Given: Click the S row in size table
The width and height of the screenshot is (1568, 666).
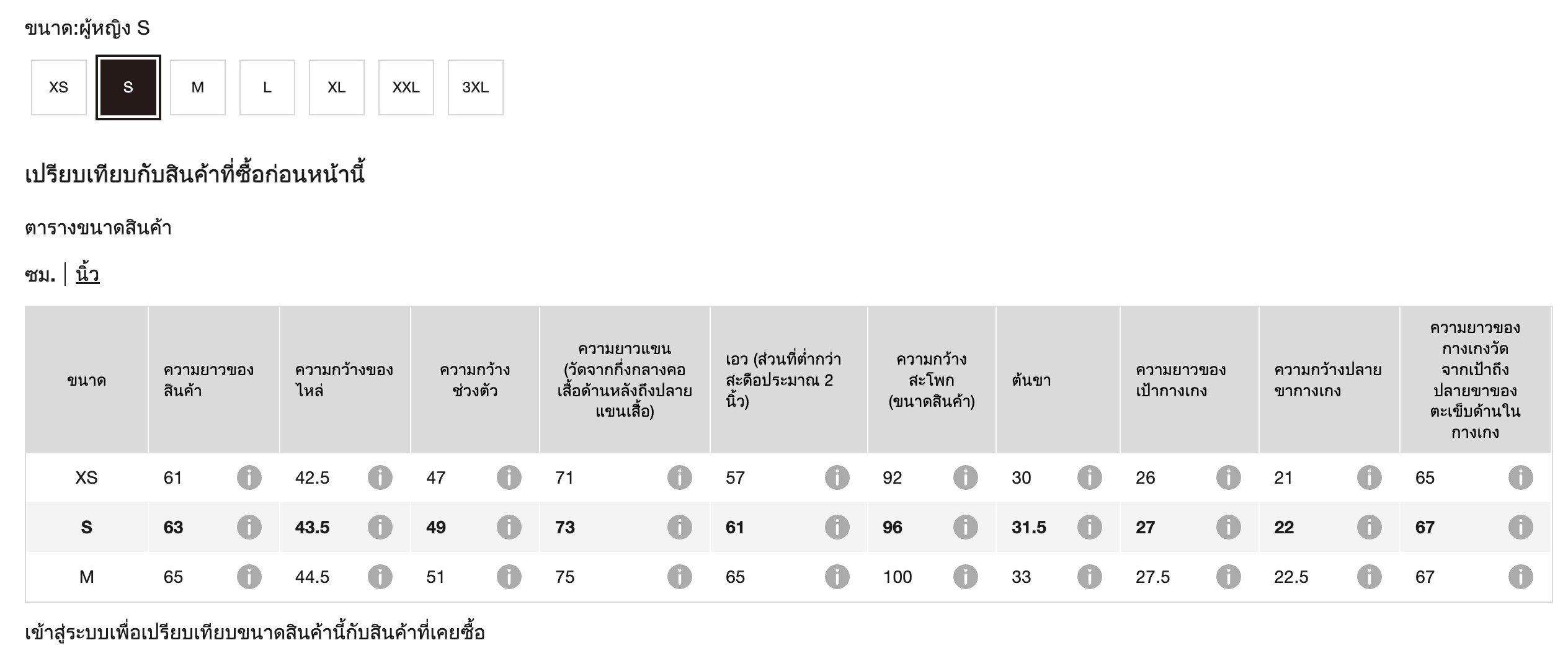Looking at the screenshot, I should click(87, 527).
